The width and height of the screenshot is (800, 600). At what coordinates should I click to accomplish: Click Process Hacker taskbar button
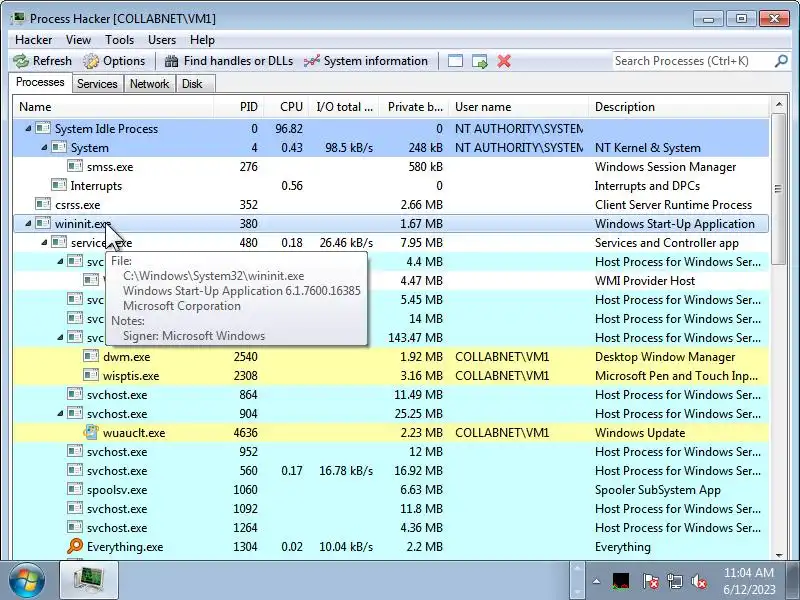[x=89, y=580]
